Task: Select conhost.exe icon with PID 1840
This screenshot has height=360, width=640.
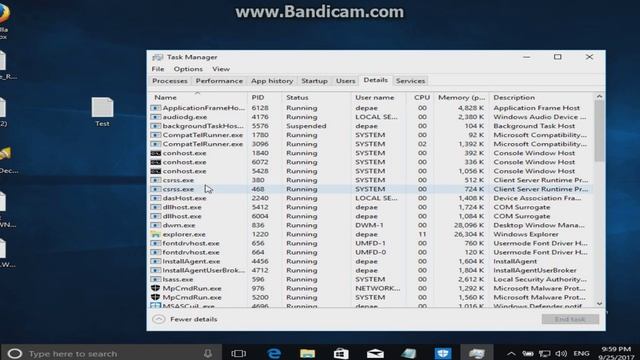Action: 156,153
